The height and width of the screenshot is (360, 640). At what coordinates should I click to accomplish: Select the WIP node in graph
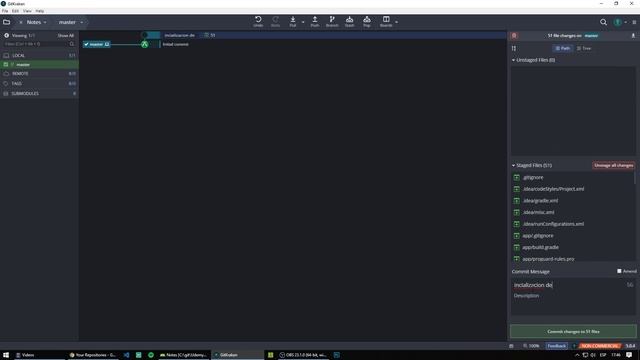[x=144, y=35]
